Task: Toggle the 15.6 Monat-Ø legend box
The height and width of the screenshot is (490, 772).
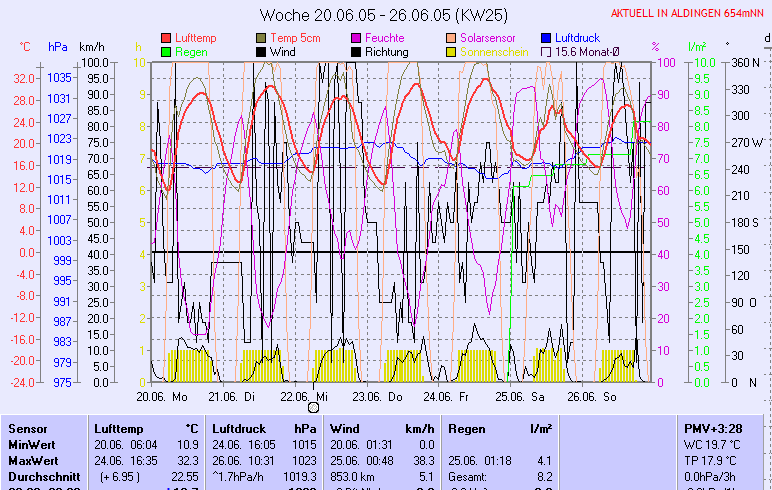Action: (546, 51)
